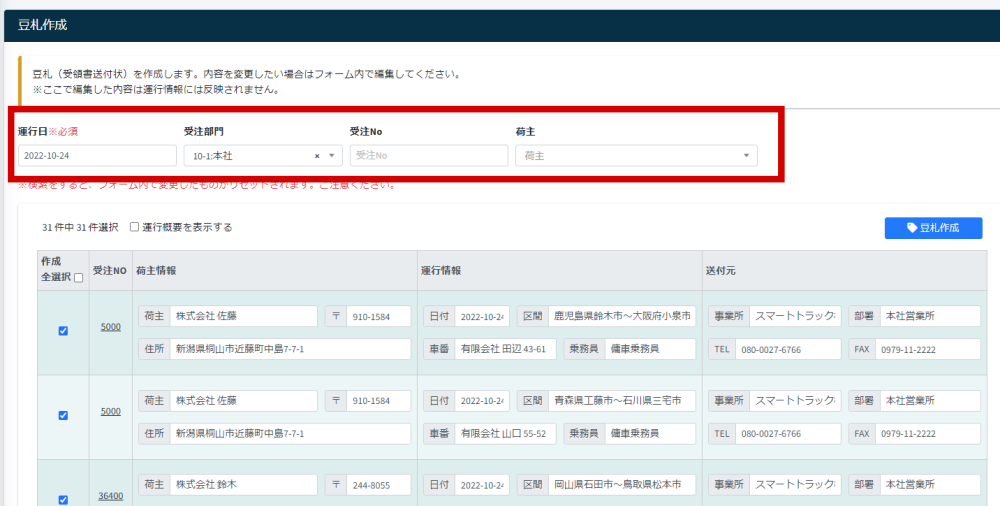Viewport: 1000px width, 506px height.
Task: Click the 受注No search input
Action: pyautogui.click(x=429, y=156)
